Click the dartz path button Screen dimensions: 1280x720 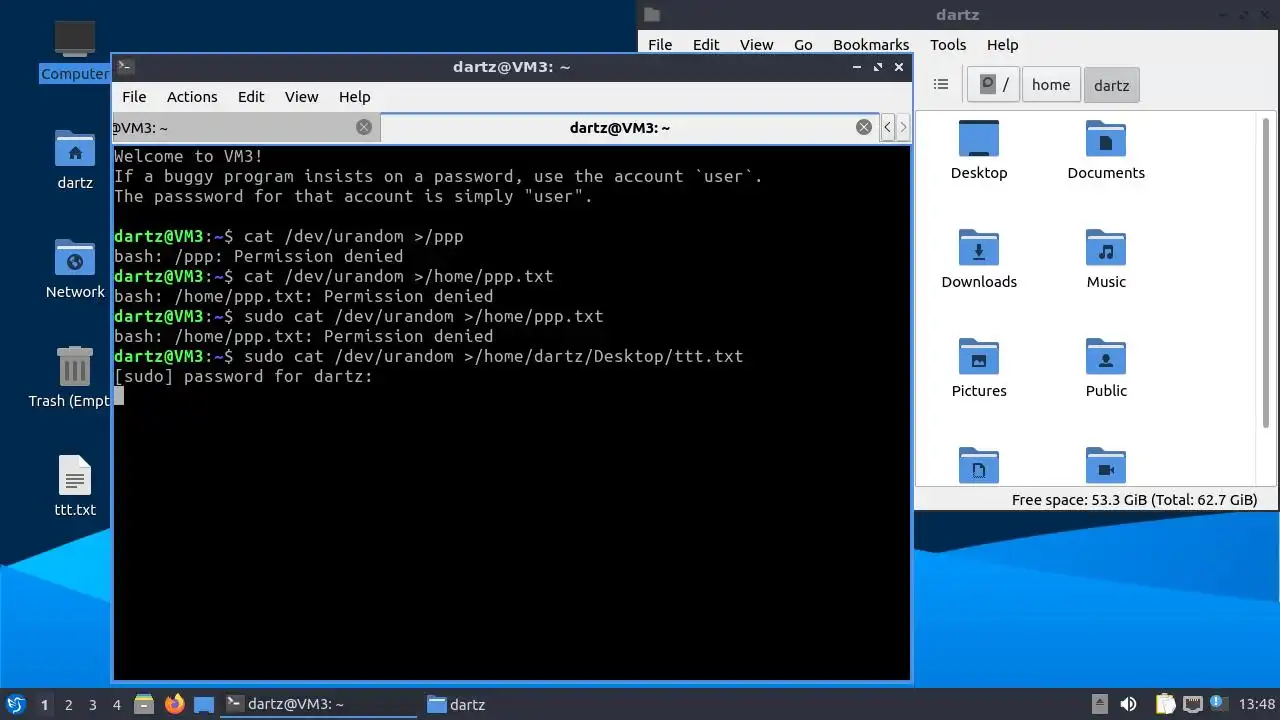(x=1111, y=85)
